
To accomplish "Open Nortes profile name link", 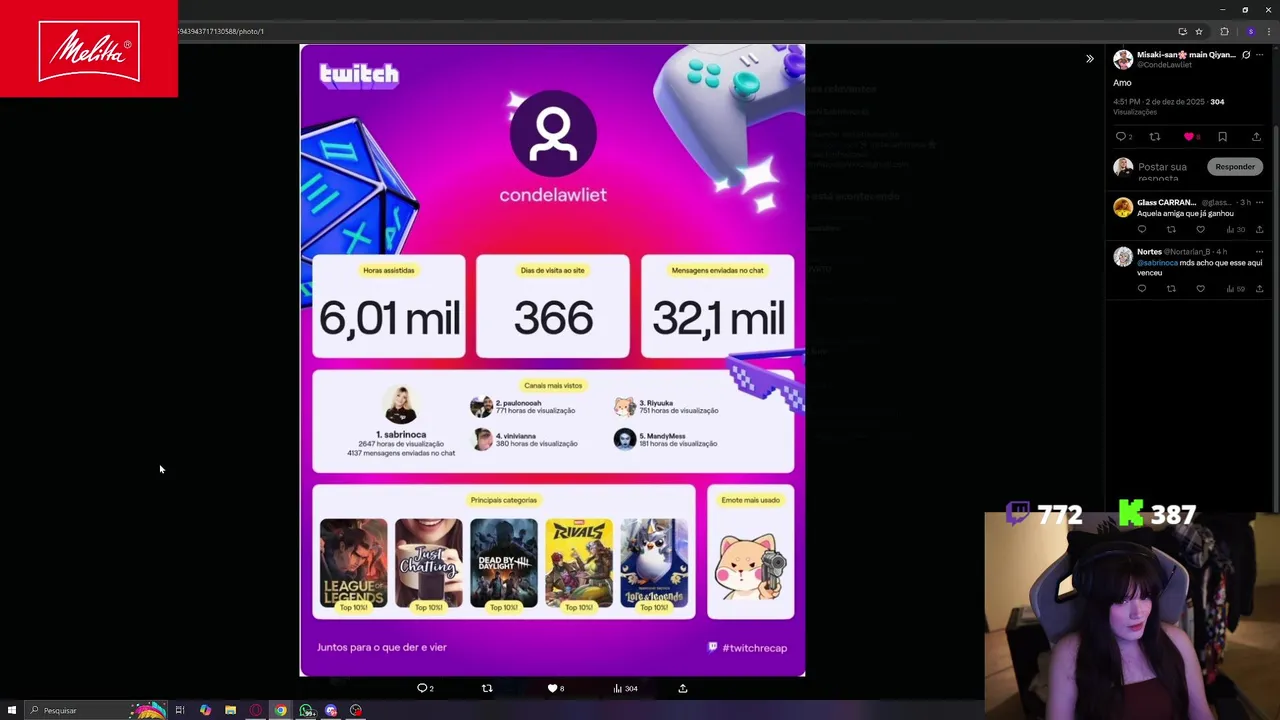I will coord(1149,252).
